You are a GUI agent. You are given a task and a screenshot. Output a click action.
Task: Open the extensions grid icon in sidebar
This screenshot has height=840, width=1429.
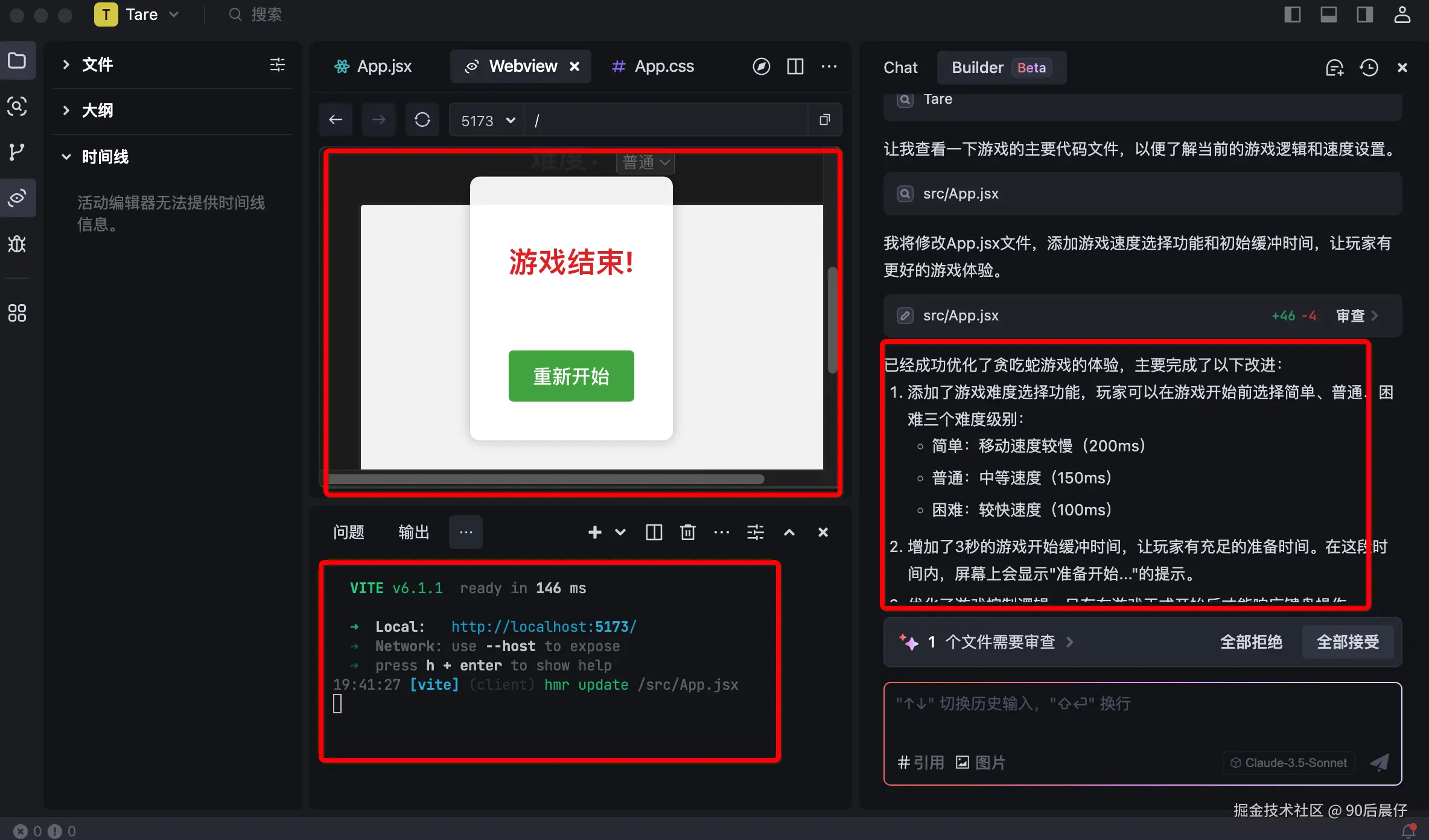pyautogui.click(x=17, y=313)
